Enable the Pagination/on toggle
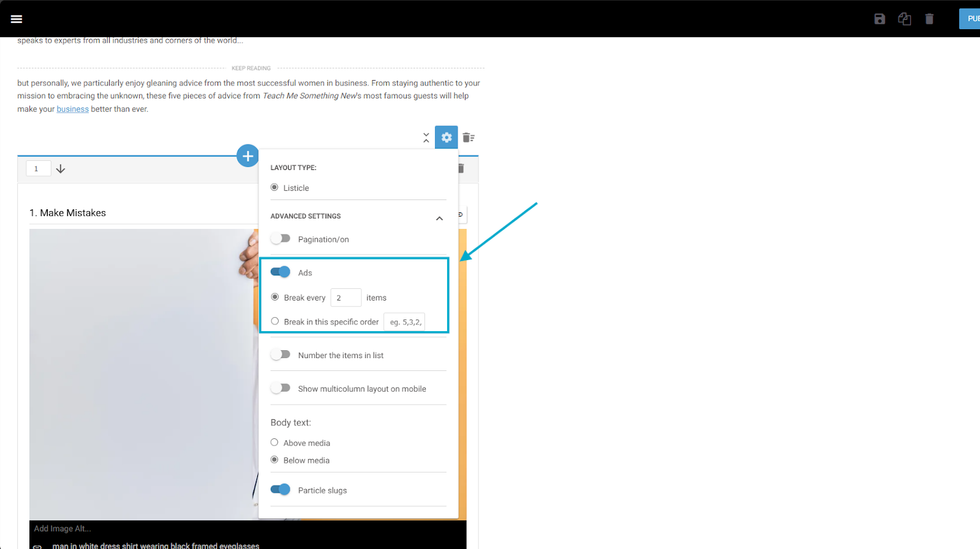The width and height of the screenshot is (980, 549). (281, 239)
